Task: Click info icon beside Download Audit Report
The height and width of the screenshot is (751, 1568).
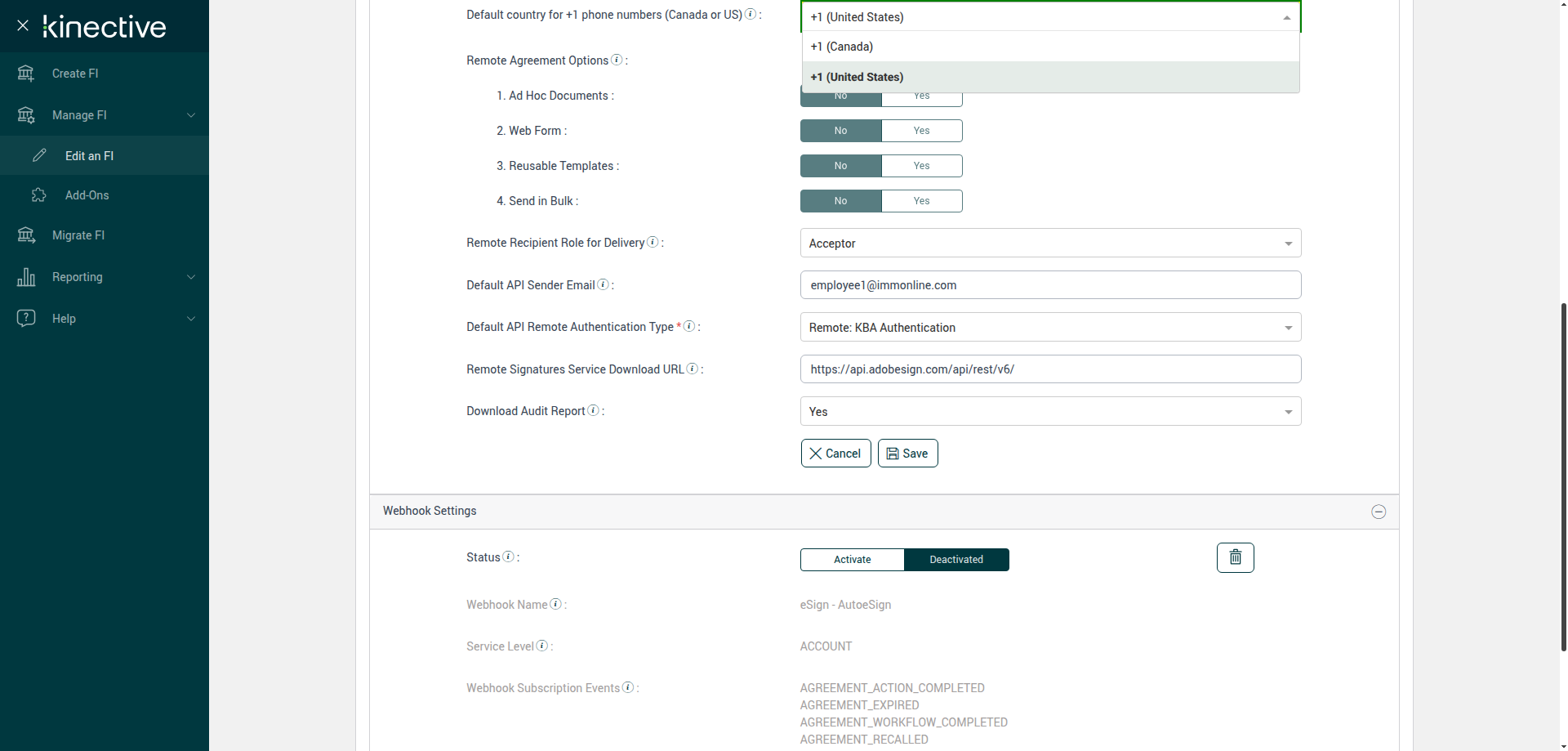Action: coord(593,410)
